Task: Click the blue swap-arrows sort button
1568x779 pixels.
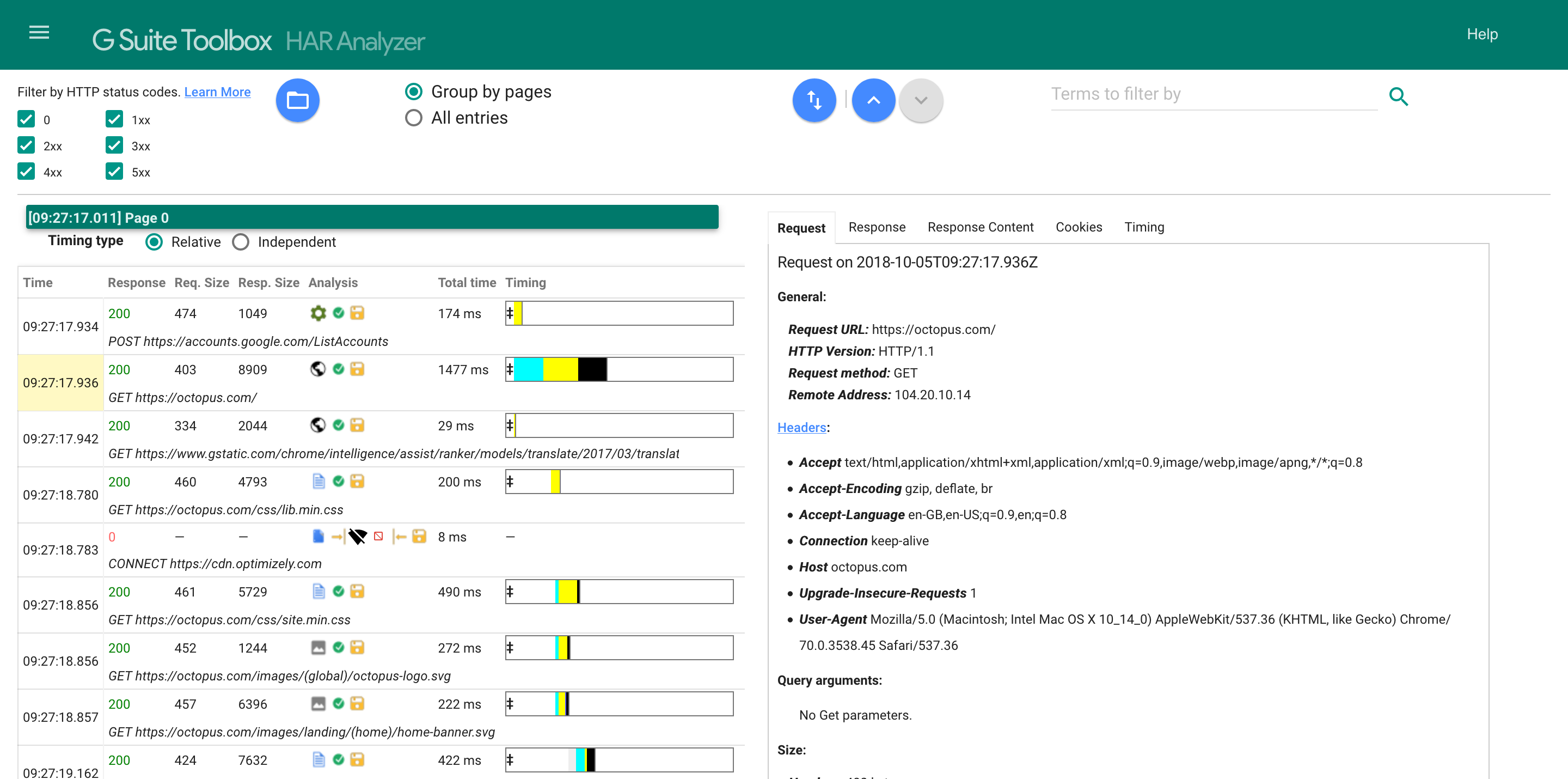Action: point(814,100)
